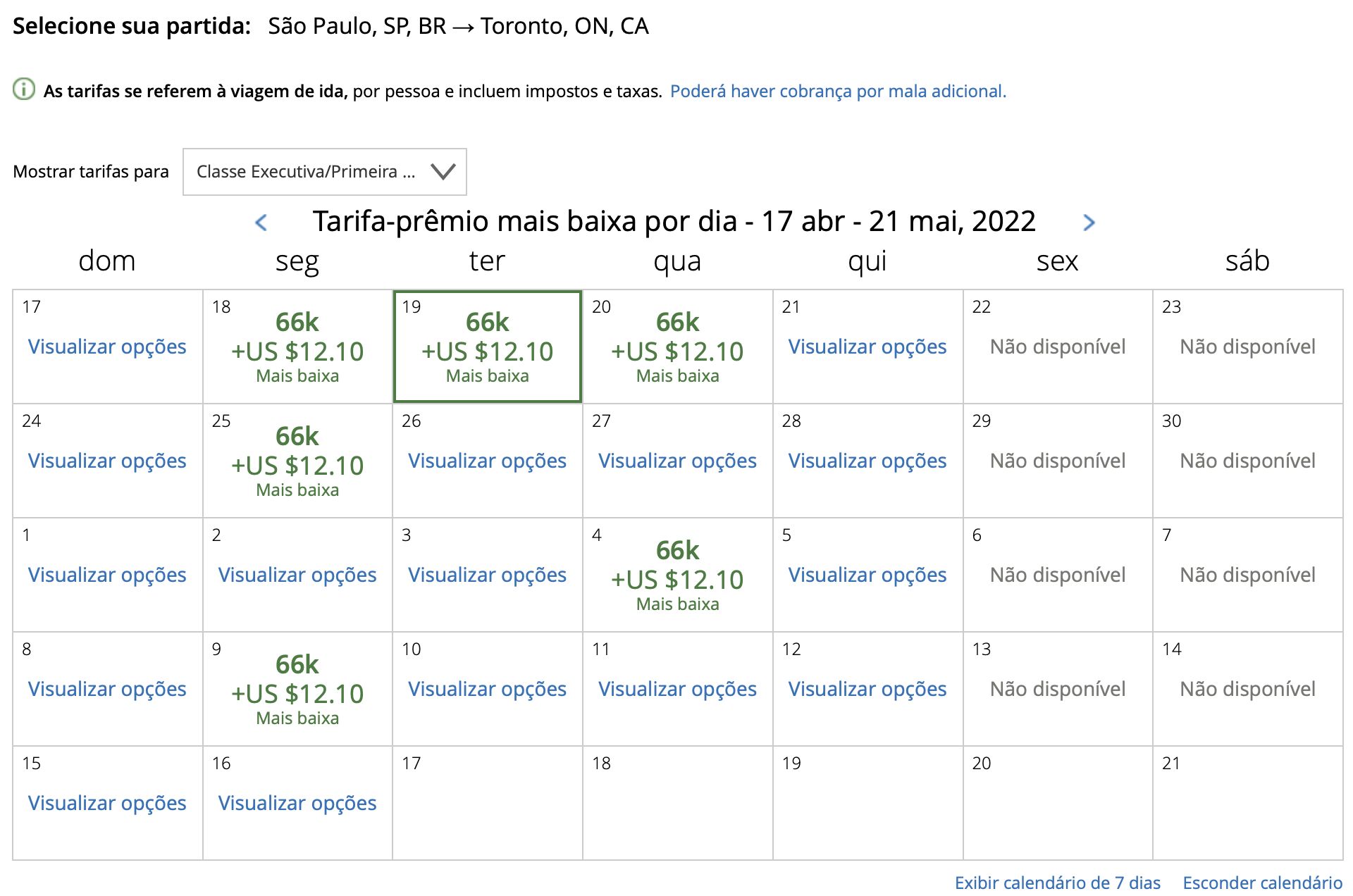Click the green info icon beside fare notice

tap(24, 90)
